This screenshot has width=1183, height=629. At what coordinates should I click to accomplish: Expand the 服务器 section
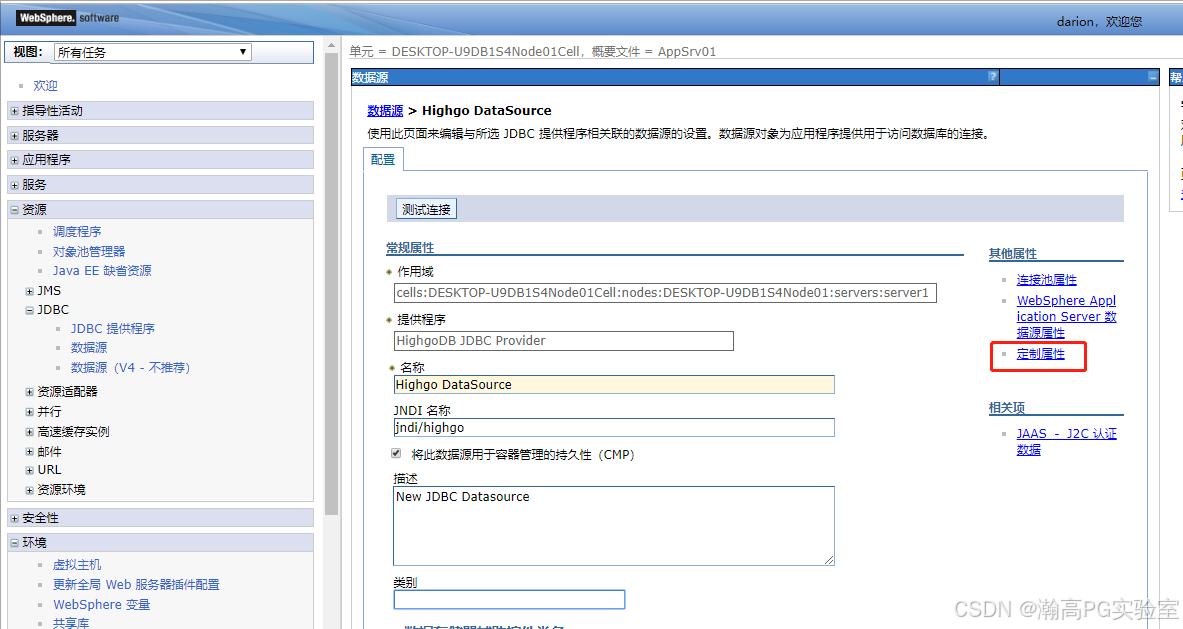(14, 136)
